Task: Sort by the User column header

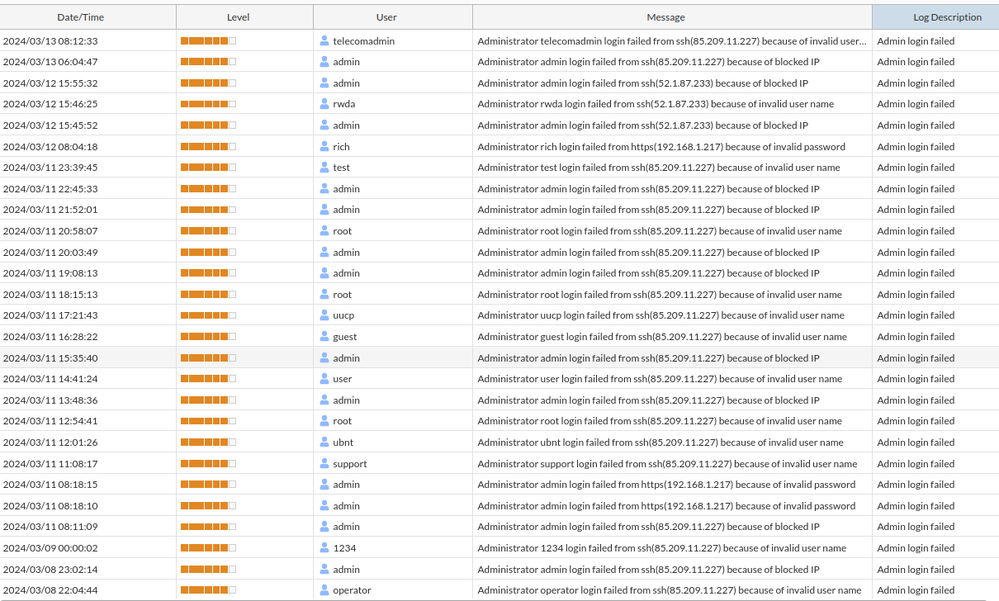Action: tap(386, 17)
